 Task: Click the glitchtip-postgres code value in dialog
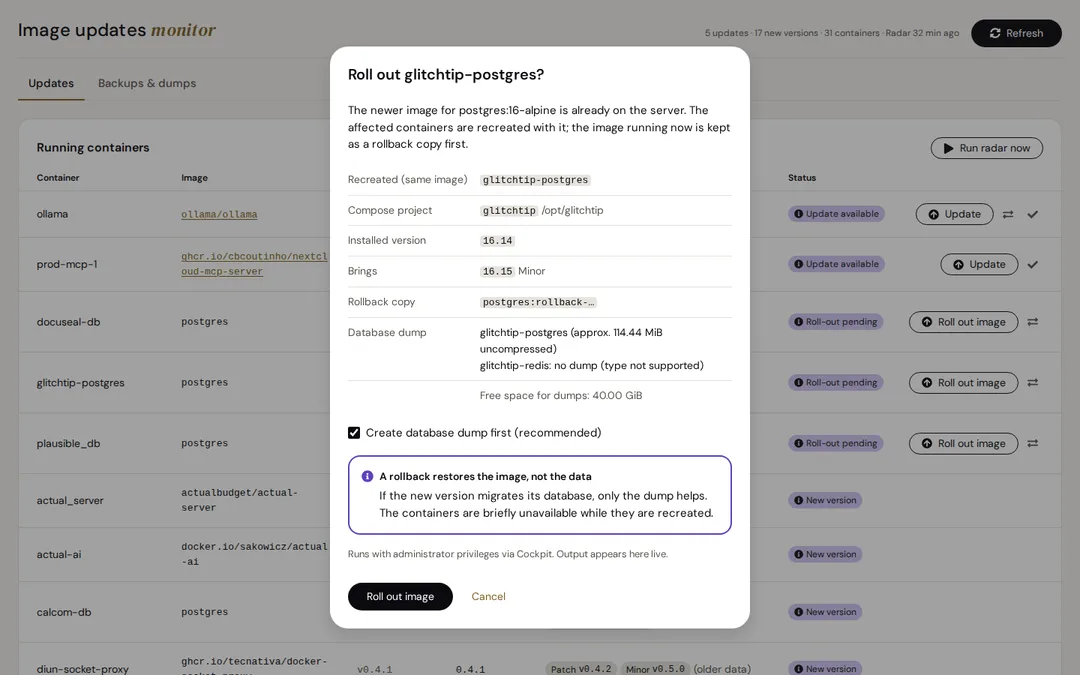click(x=535, y=180)
